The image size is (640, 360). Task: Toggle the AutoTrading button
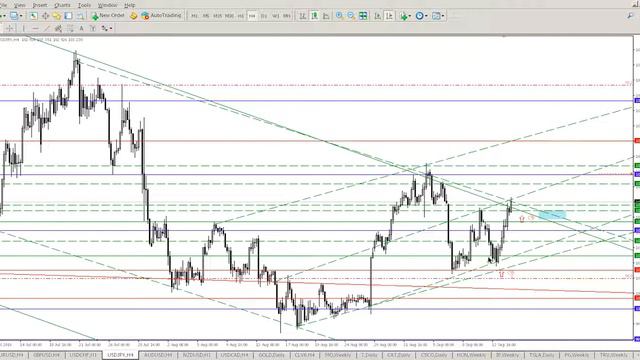pos(161,16)
